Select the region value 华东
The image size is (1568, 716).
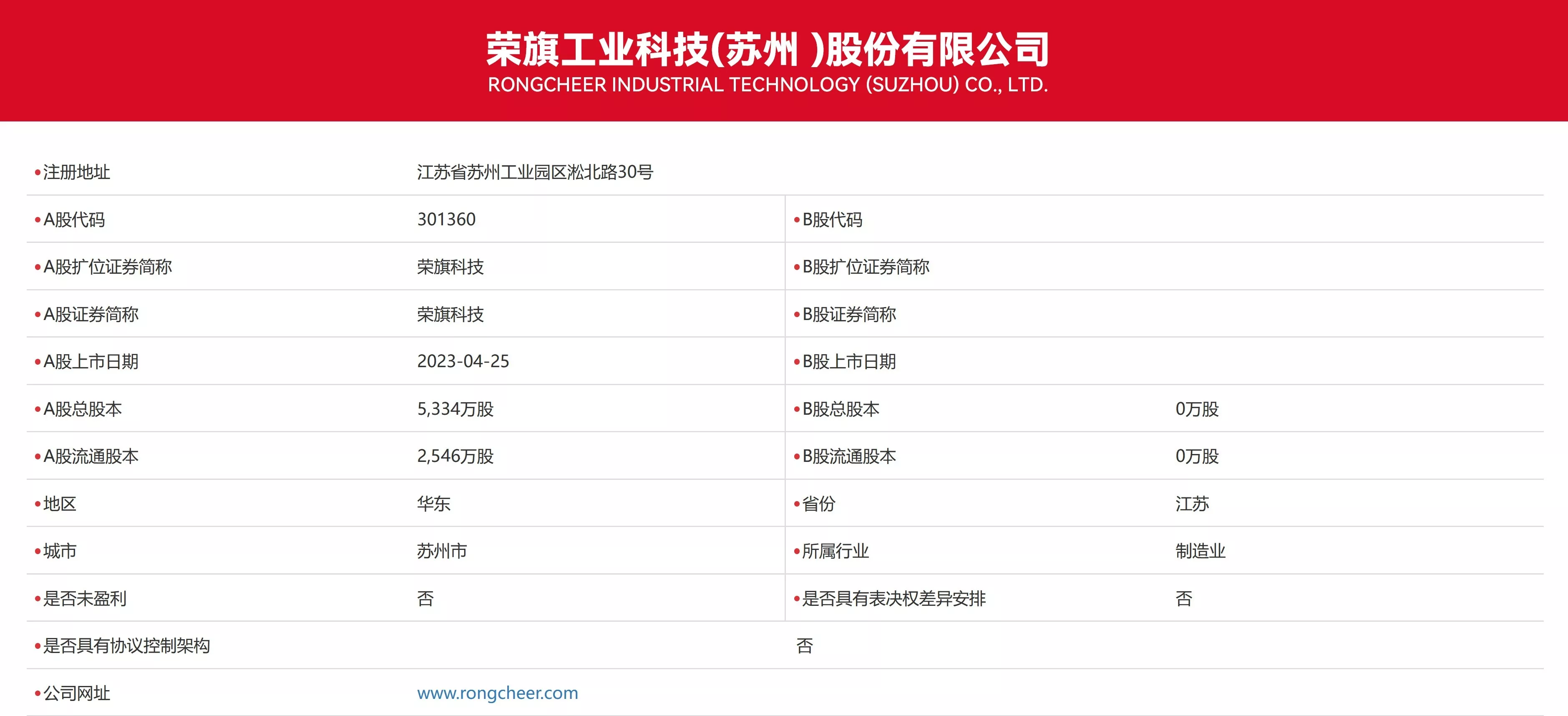pos(434,504)
